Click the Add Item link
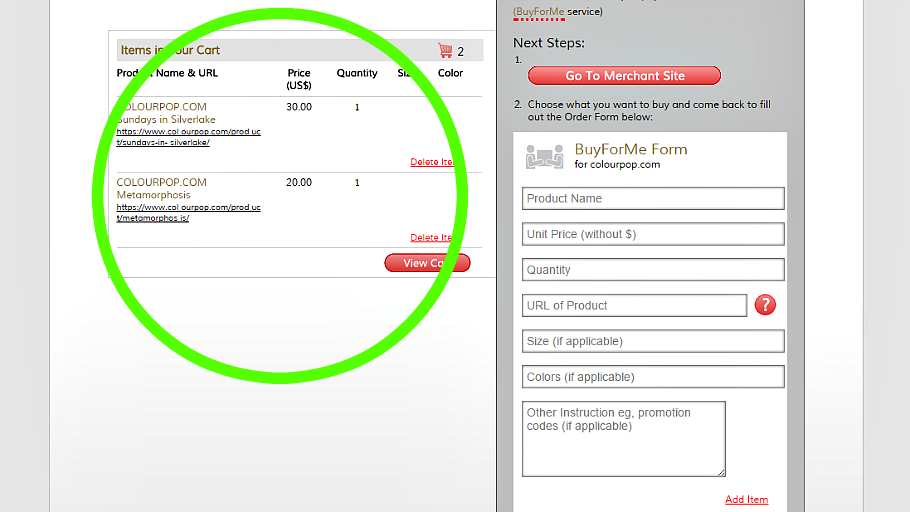Viewport: 910px width, 512px height. pos(746,499)
